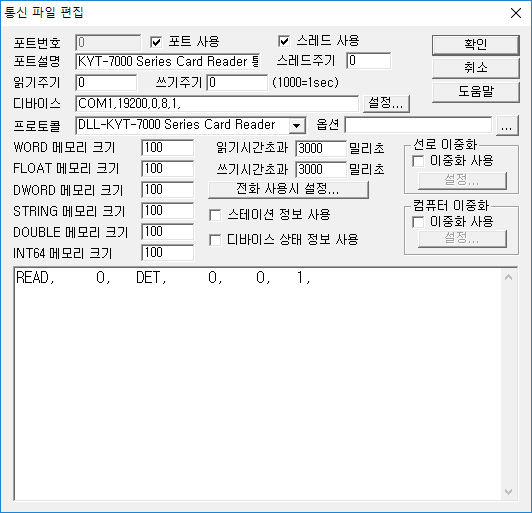Check 이중화 사용 under 선로 이중화
This screenshot has height=513, width=532.
point(418,161)
